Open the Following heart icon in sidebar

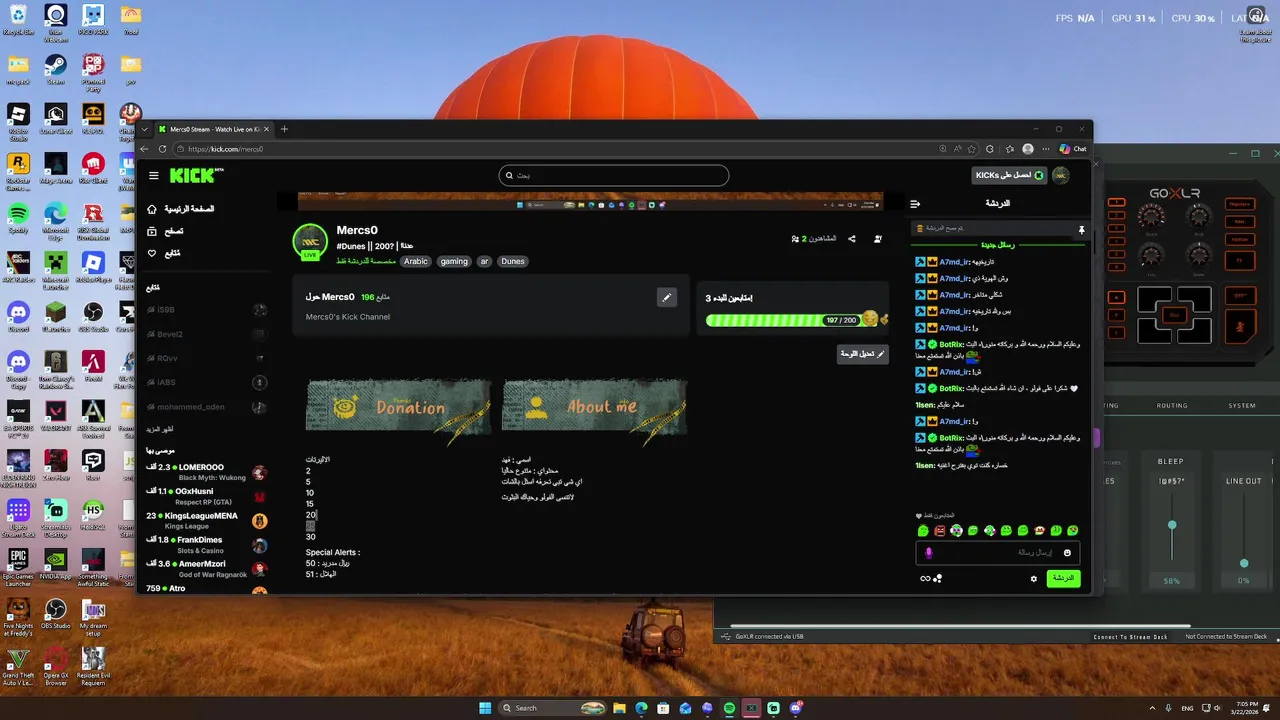[x=152, y=253]
